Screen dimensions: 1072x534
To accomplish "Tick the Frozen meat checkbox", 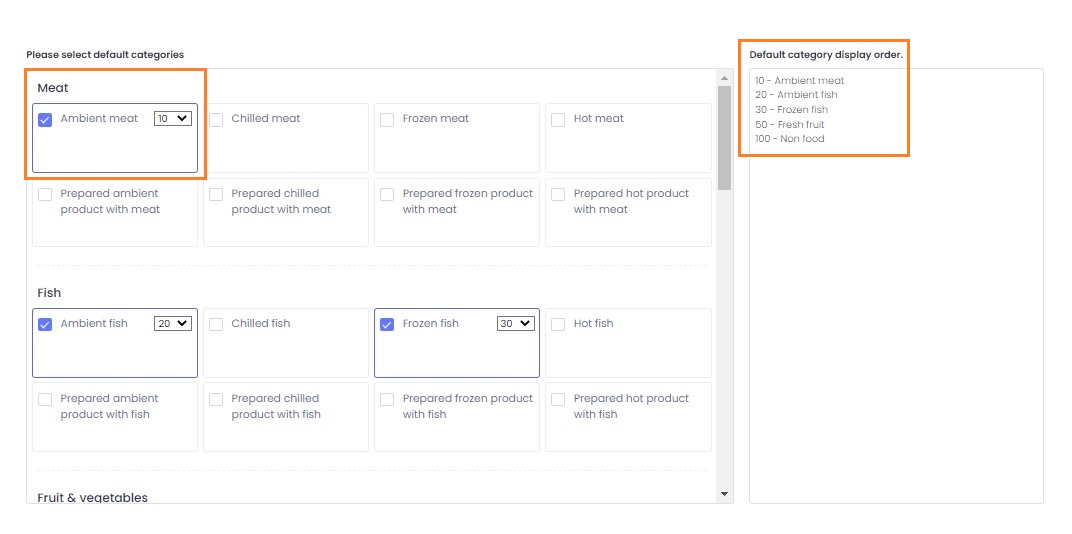I will click(x=387, y=120).
